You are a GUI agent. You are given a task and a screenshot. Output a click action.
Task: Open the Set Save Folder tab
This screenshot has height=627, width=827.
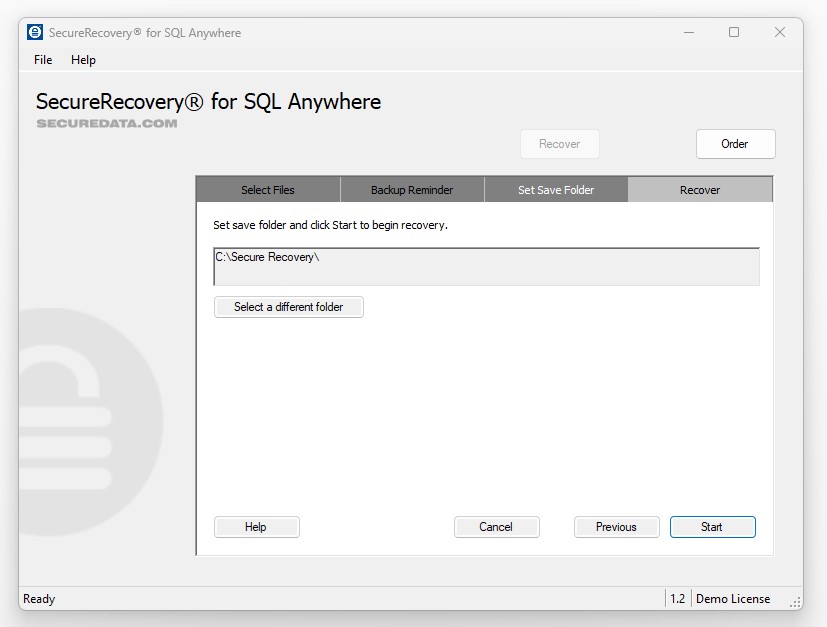[555, 189]
